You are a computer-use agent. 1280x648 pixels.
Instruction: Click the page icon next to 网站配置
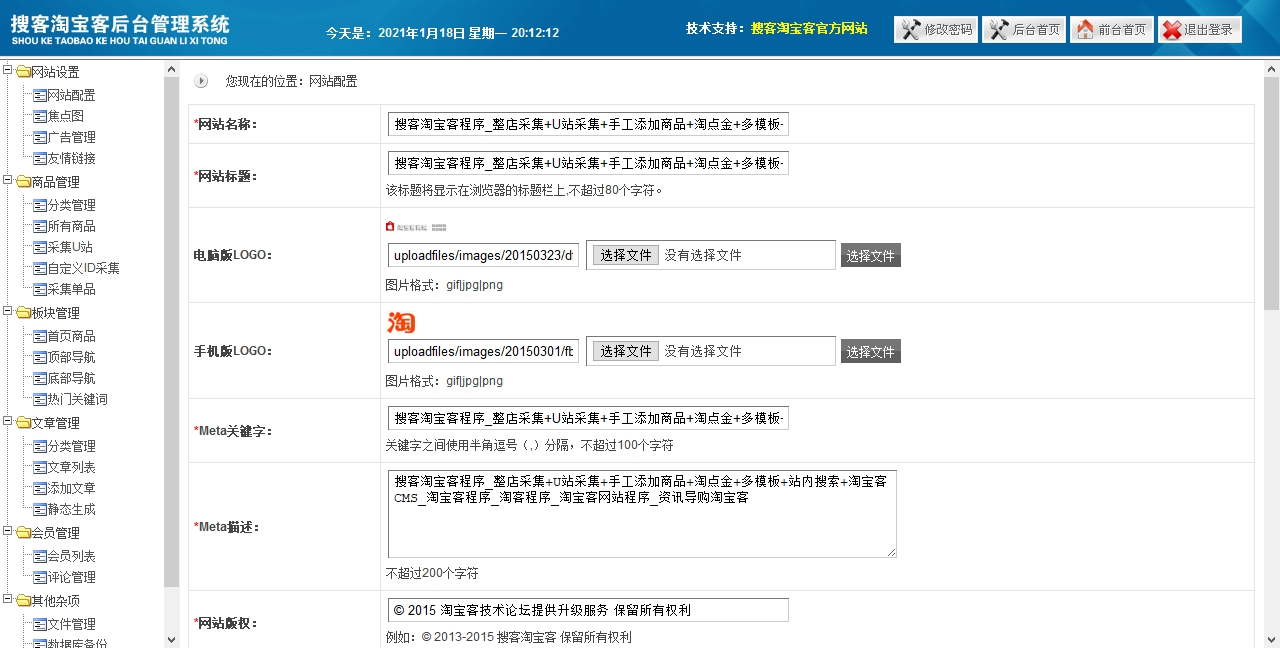click(x=40, y=96)
